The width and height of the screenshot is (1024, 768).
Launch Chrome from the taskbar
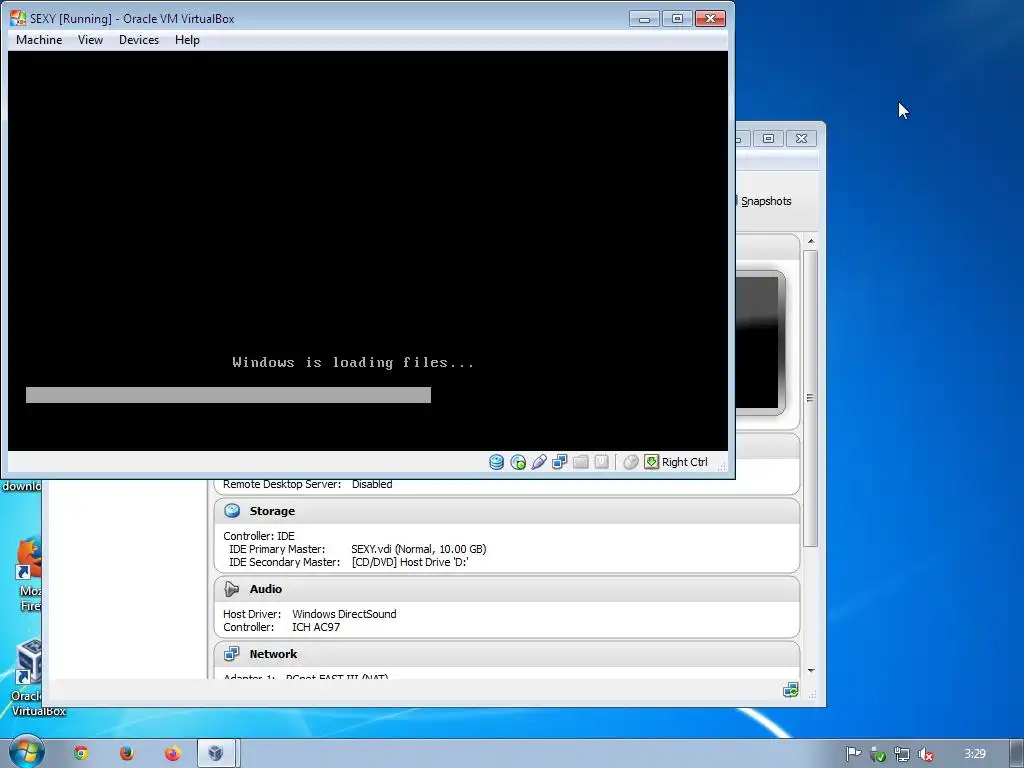[x=81, y=754]
